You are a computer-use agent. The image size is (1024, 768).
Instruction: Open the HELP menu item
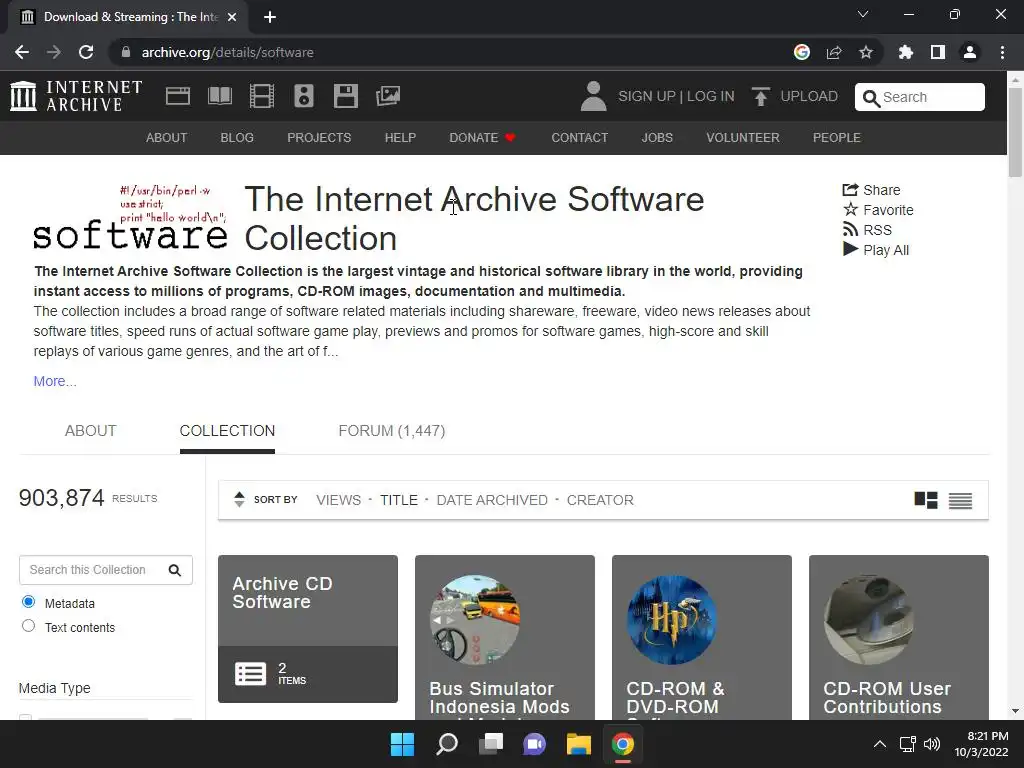click(x=400, y=138)
